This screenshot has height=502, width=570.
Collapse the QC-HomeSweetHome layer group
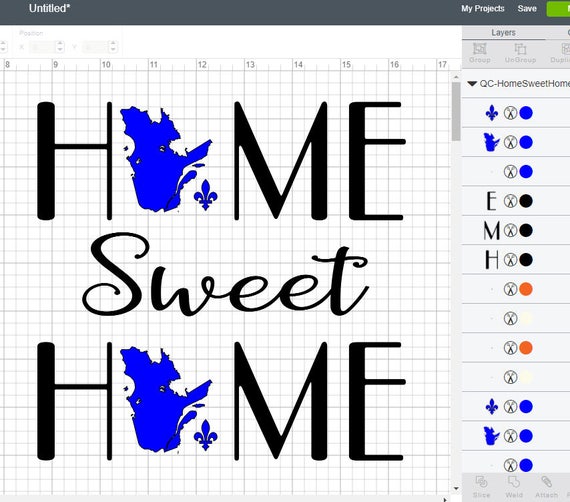click(x=472, y=84)
